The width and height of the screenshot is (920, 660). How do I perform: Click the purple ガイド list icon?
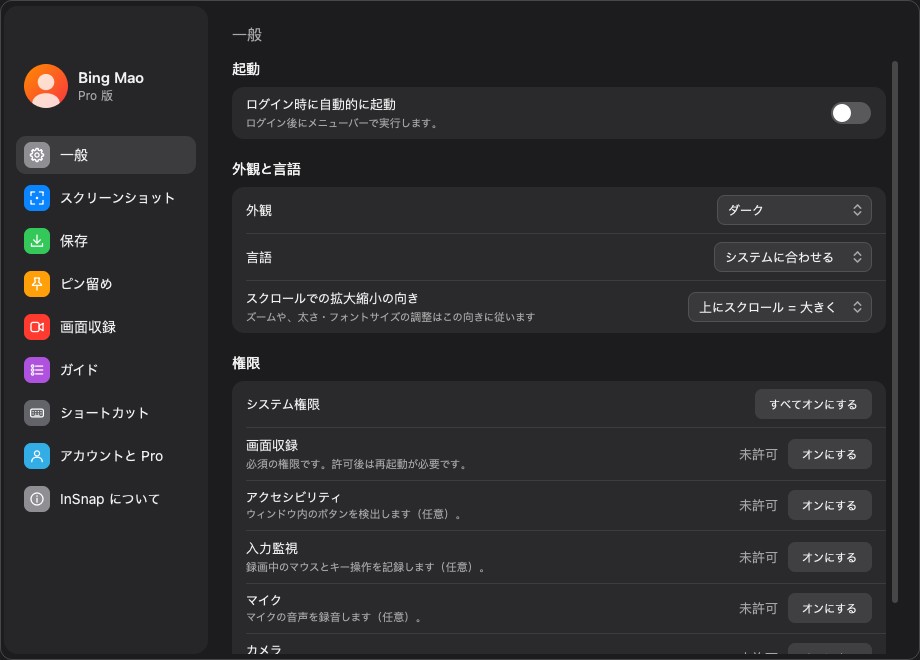(37, 370)
